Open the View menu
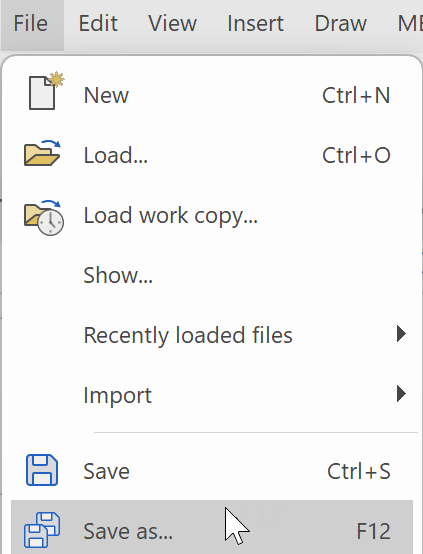 pos(172,24)
